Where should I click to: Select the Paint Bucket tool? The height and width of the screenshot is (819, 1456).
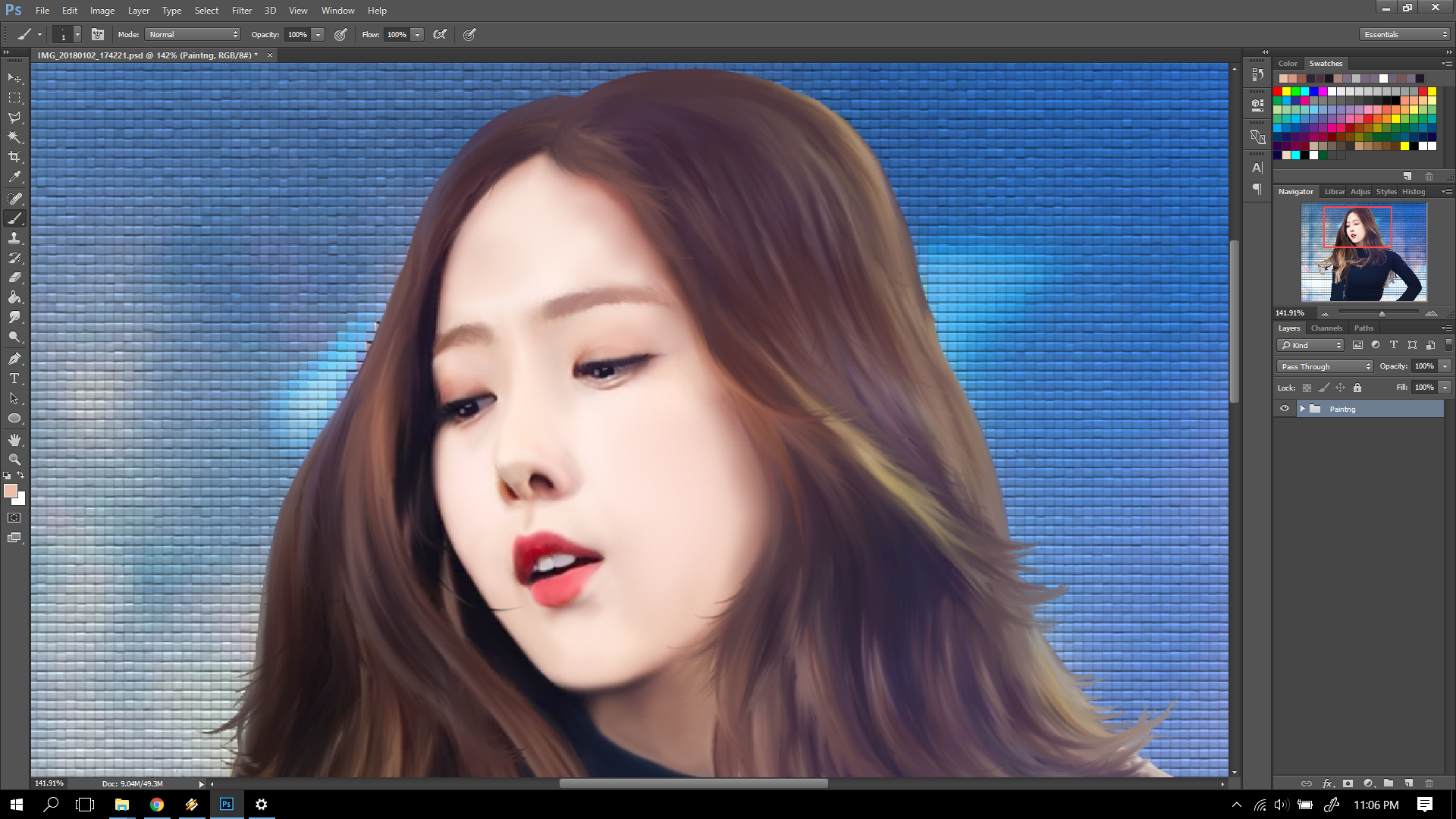(x=14, y=297)
